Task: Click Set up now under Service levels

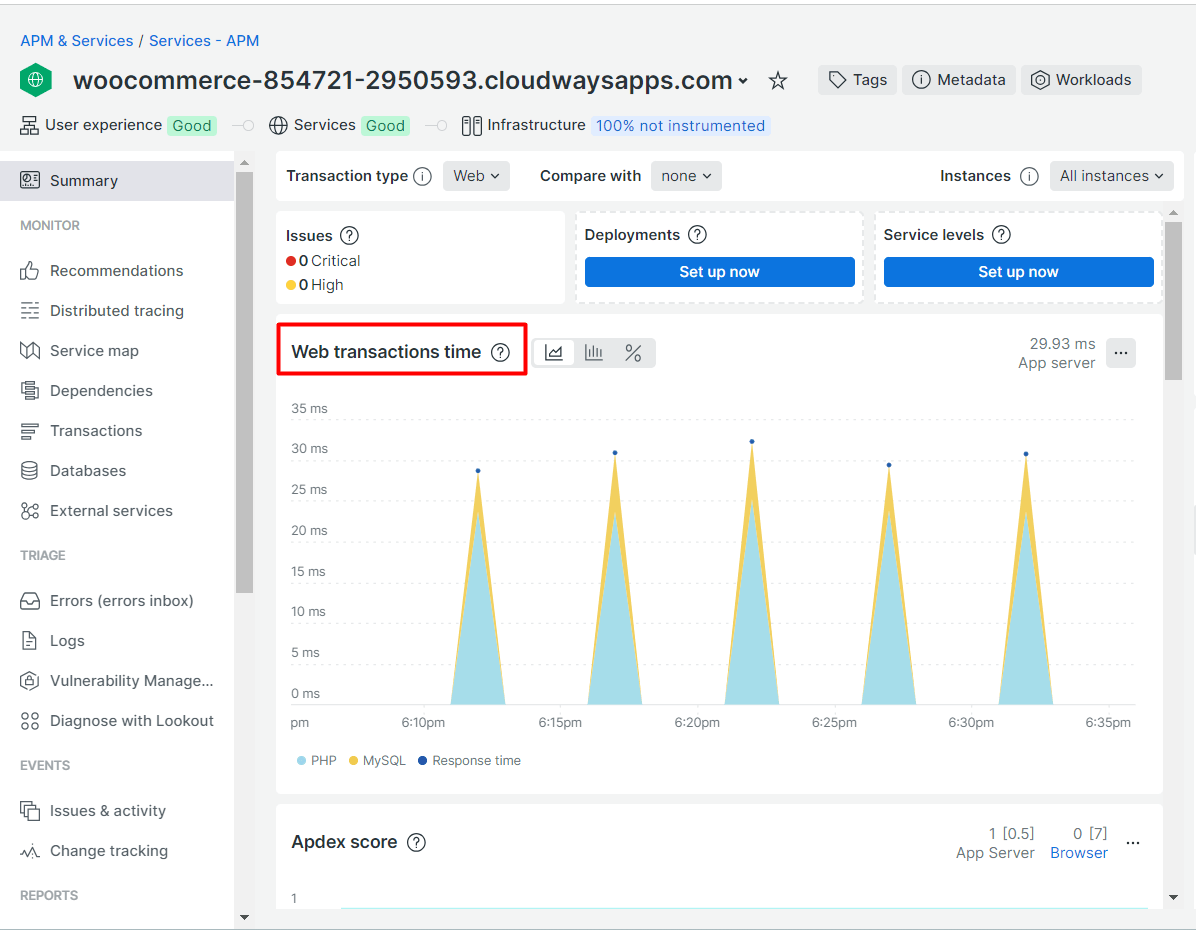Action: click(x=1018, y=272)
